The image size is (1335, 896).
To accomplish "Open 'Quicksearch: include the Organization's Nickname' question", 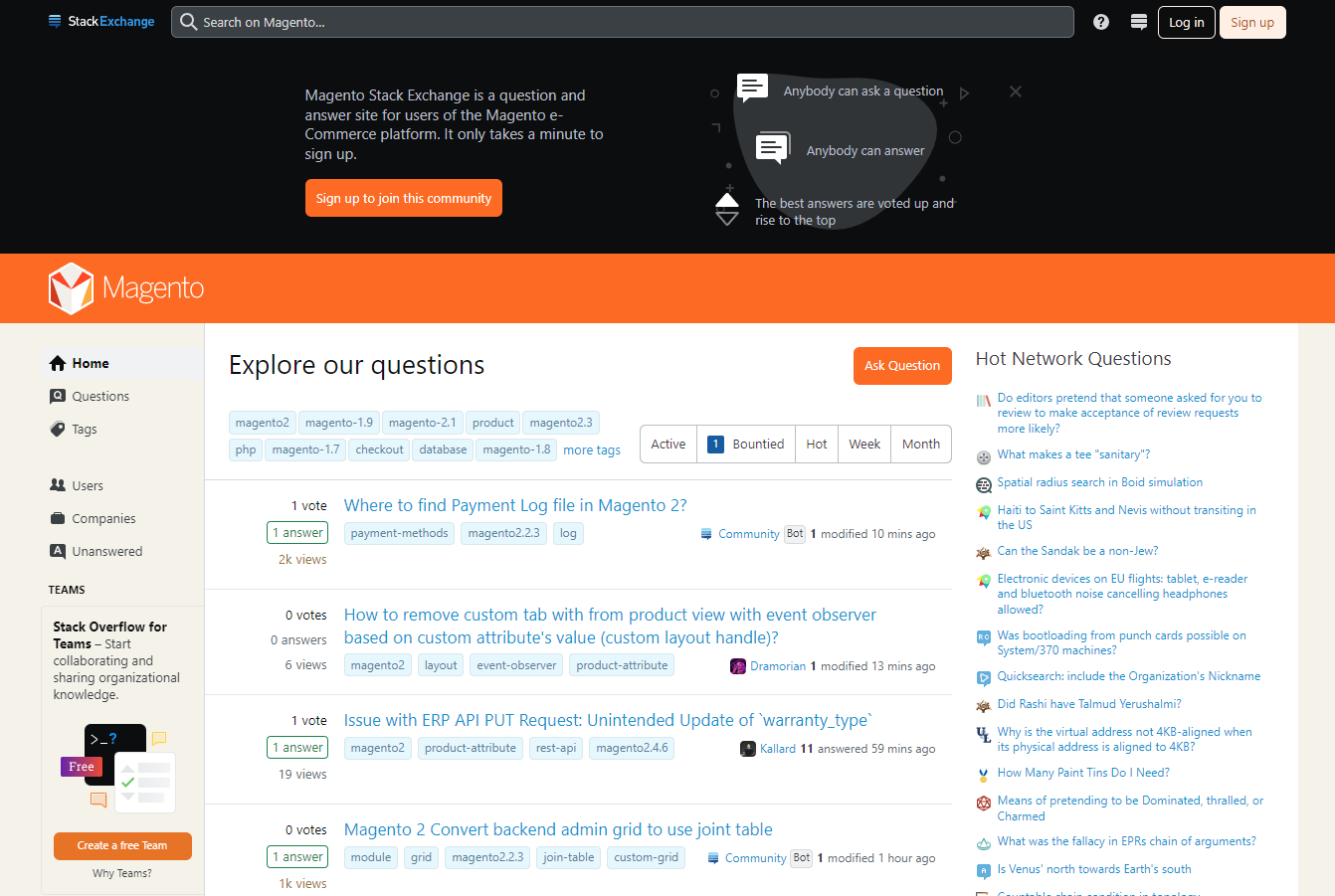I will tap(1129, 676).
